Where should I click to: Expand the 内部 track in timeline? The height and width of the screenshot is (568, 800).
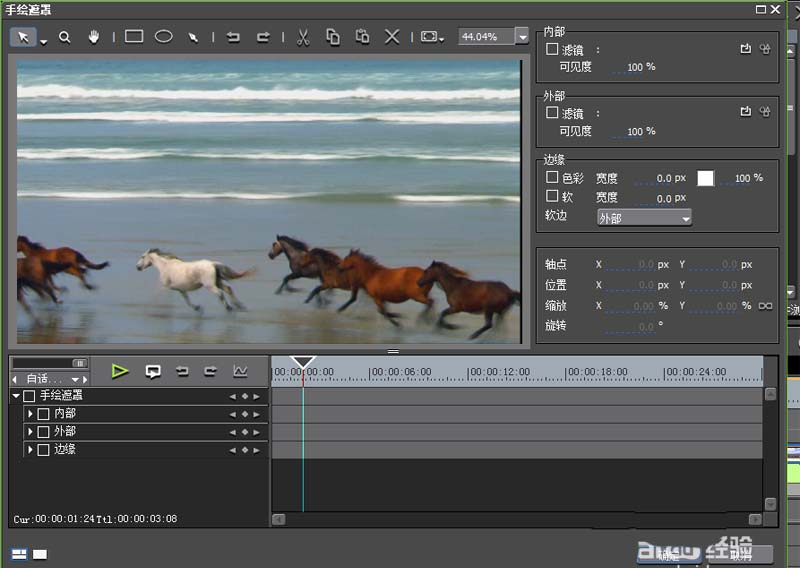click(30, 414)
